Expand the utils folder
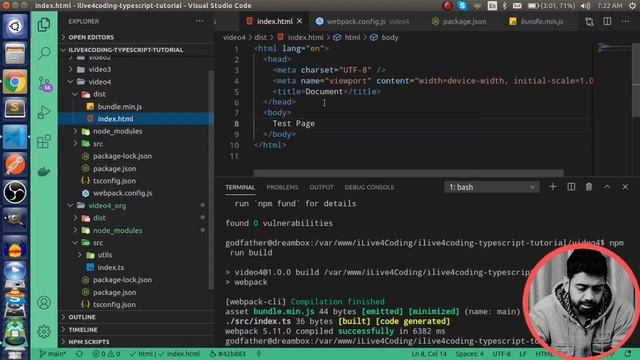 coord(137,255)
